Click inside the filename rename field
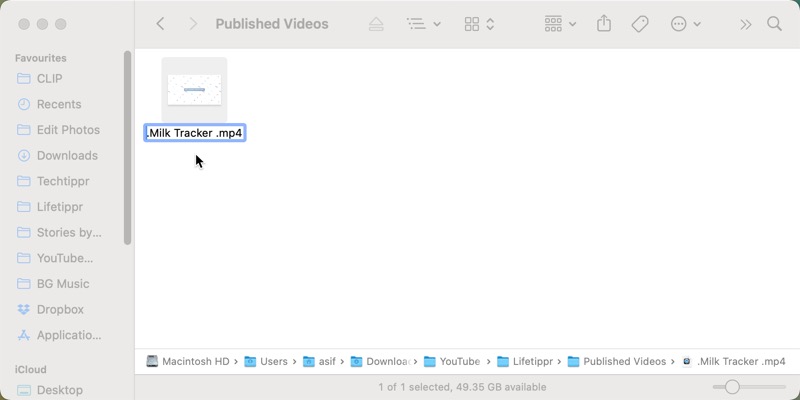Screen dimensions: 800x400 coord(194,133)
